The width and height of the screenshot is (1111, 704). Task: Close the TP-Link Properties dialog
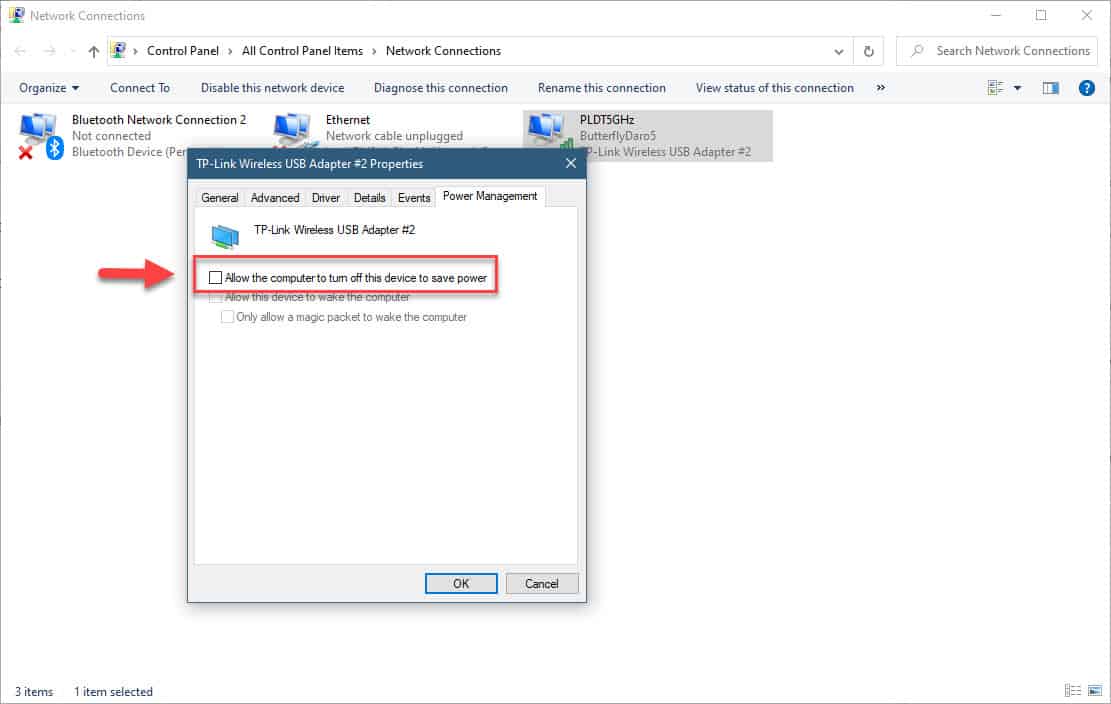[x=571, y=164]
